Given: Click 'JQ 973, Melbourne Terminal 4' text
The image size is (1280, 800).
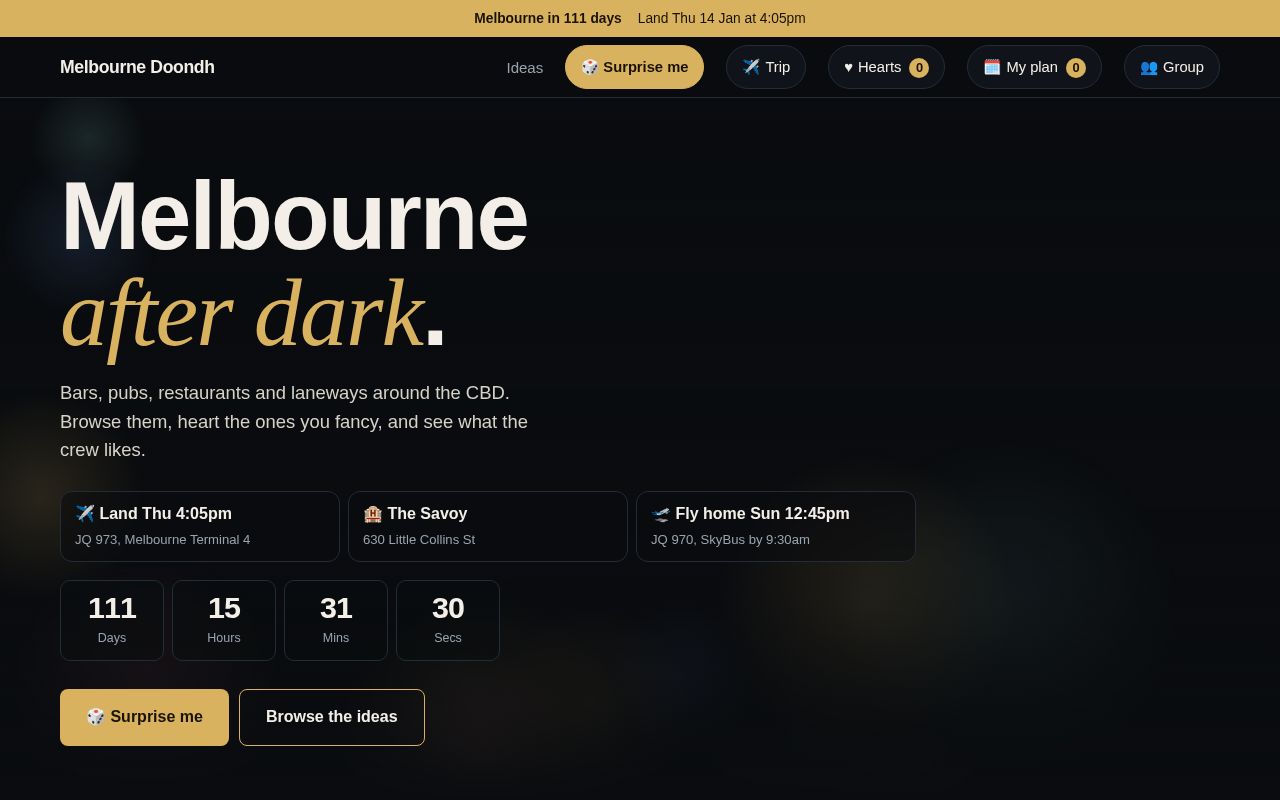Looking at the screenshot, I should pyautogui.click(x=163, y=540).
